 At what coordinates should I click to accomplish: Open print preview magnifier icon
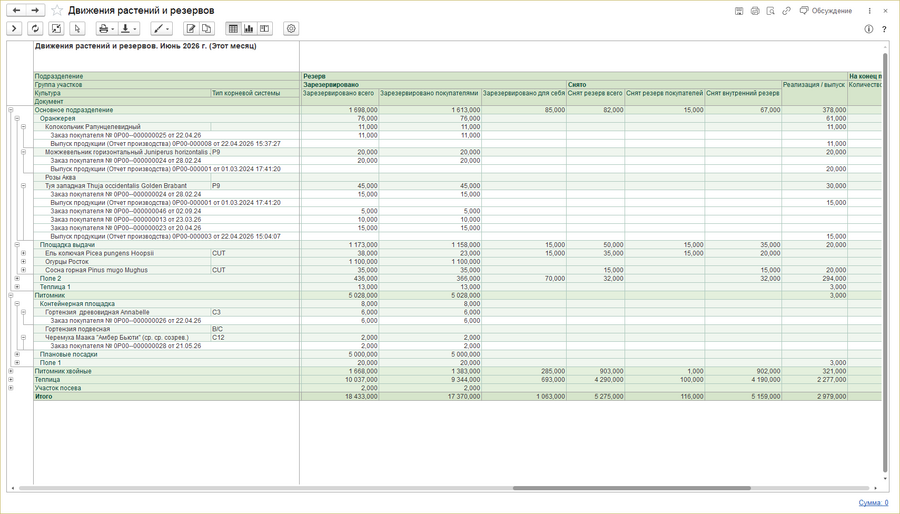(x=770, y=11)
